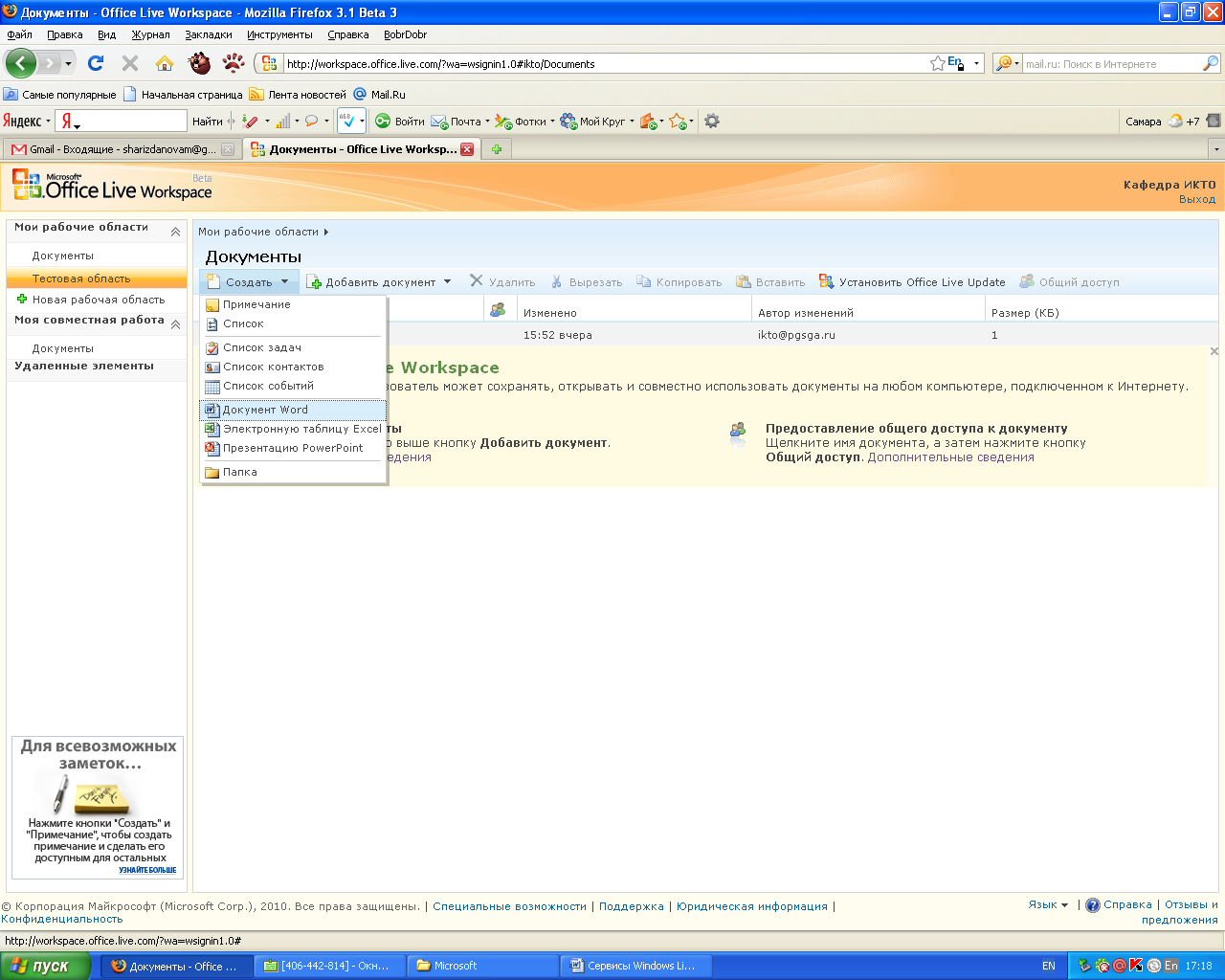Select Тестовая область in the sidebar
The width and height of the screenshot is (1225, 980).
(x=96, y=278)
